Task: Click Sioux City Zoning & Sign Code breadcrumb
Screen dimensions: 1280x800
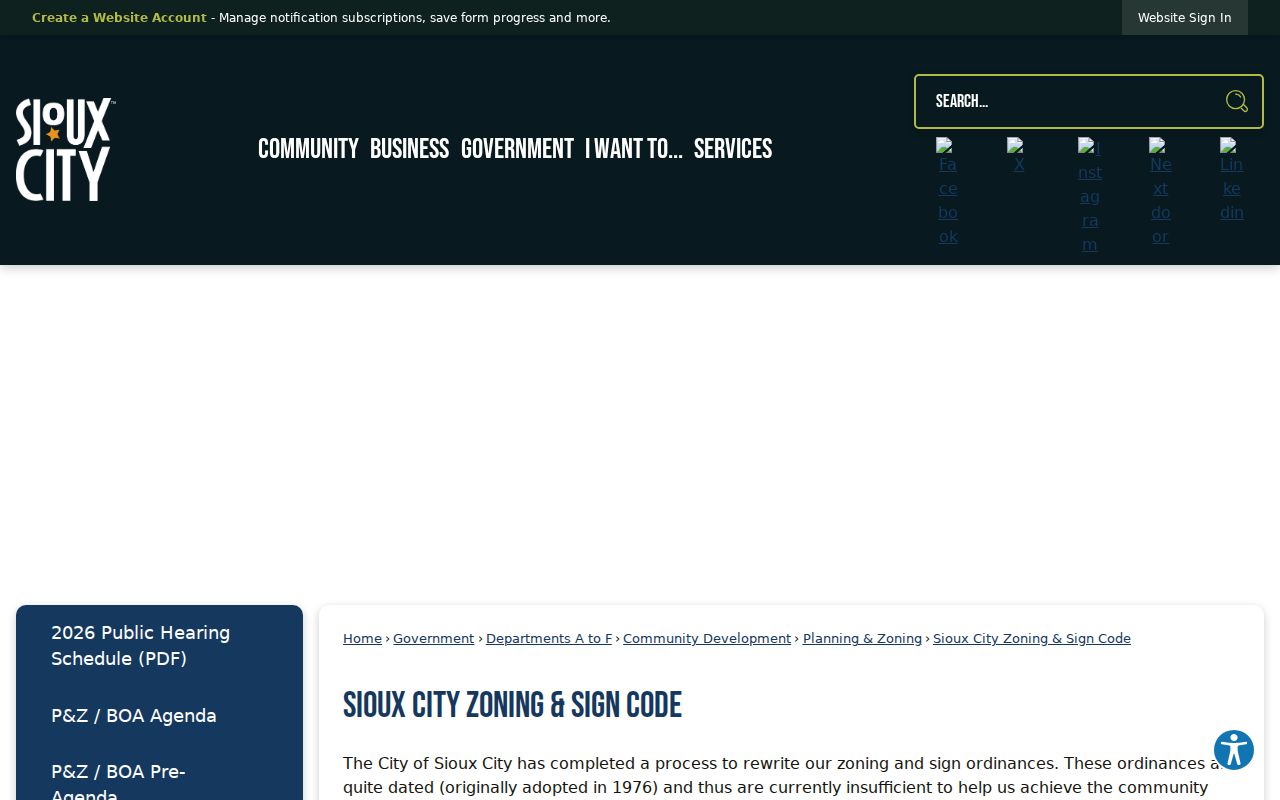Action: tap(1032, 639)
